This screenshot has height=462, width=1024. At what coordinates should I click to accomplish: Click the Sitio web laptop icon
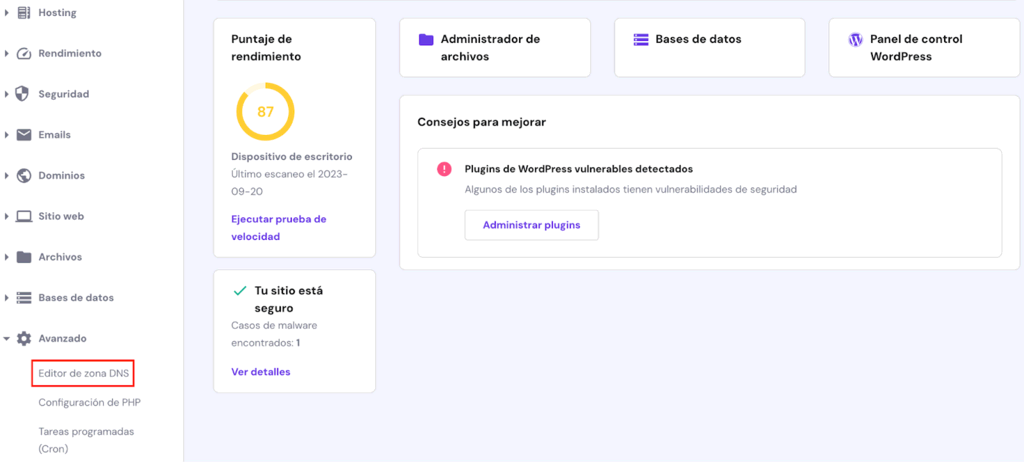pyautogui.click(x=24, y=216)
